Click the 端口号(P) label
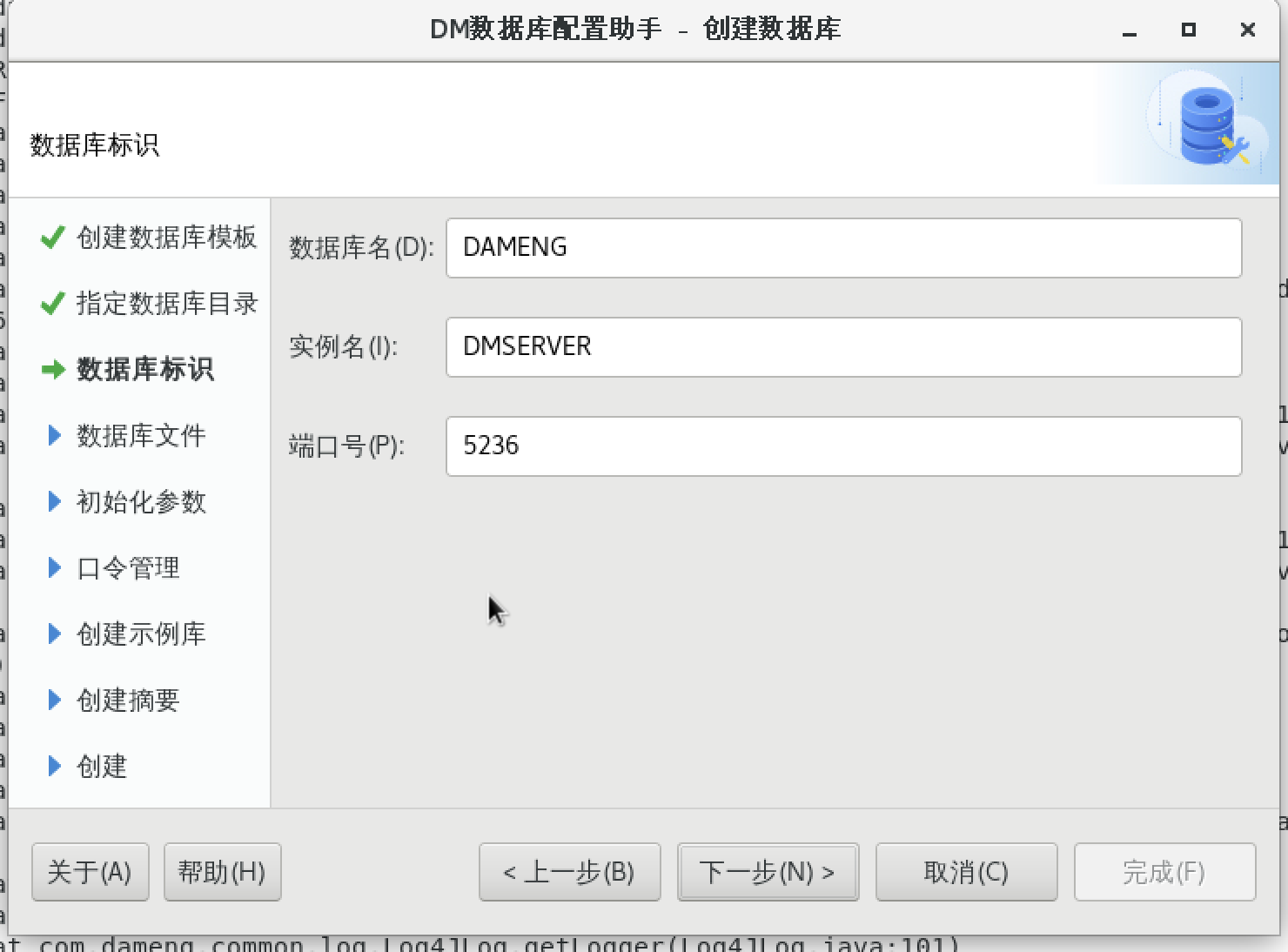 coord(346,446)
